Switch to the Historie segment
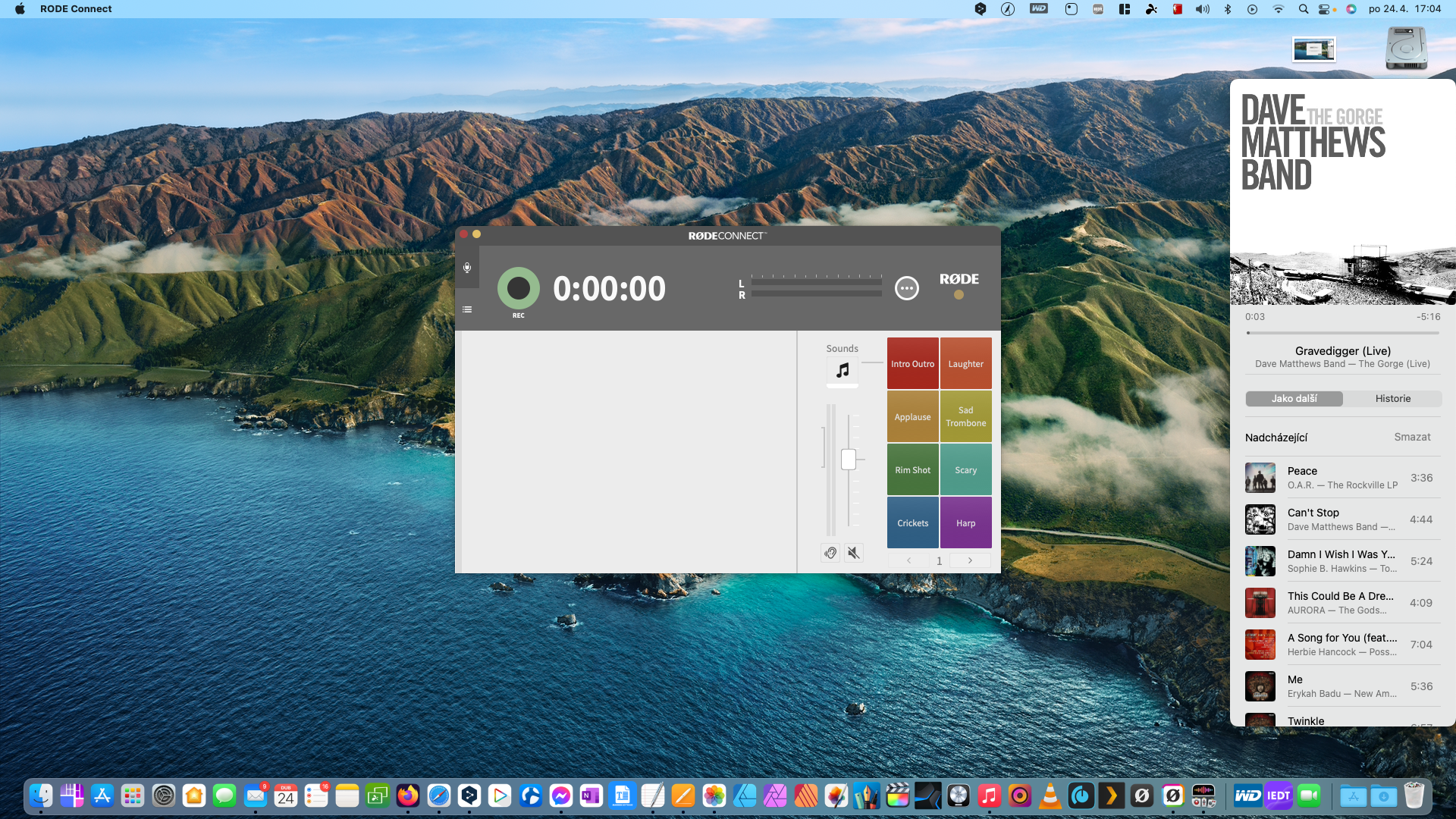 tap(1392, 398)
